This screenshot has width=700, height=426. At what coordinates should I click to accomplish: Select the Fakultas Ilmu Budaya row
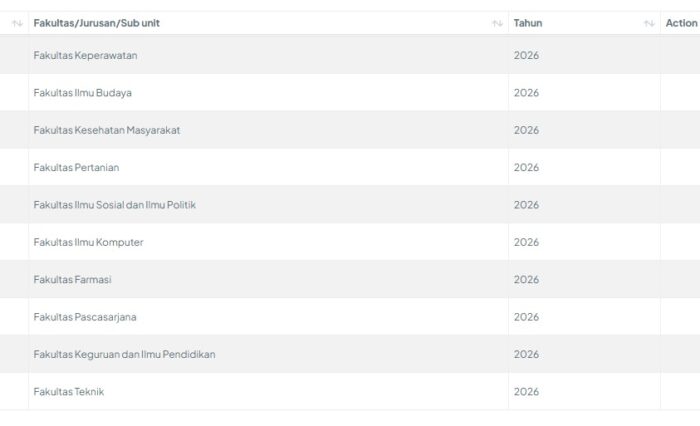[82, 93]
